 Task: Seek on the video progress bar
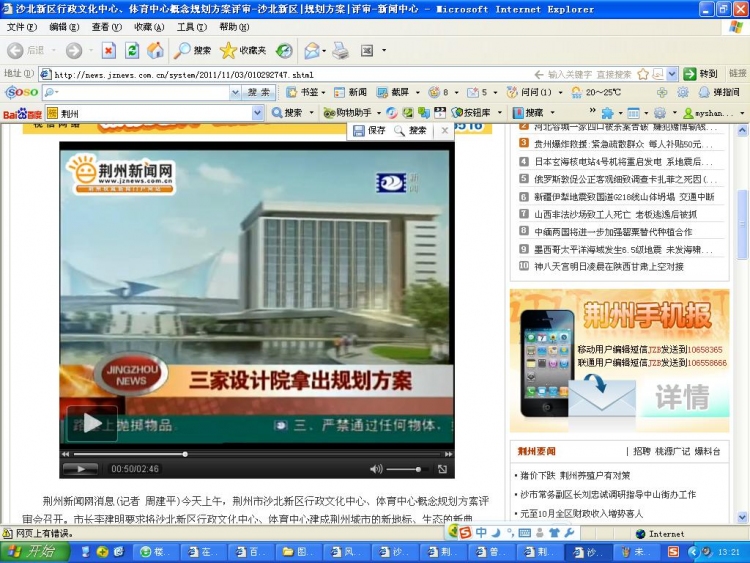257,454
